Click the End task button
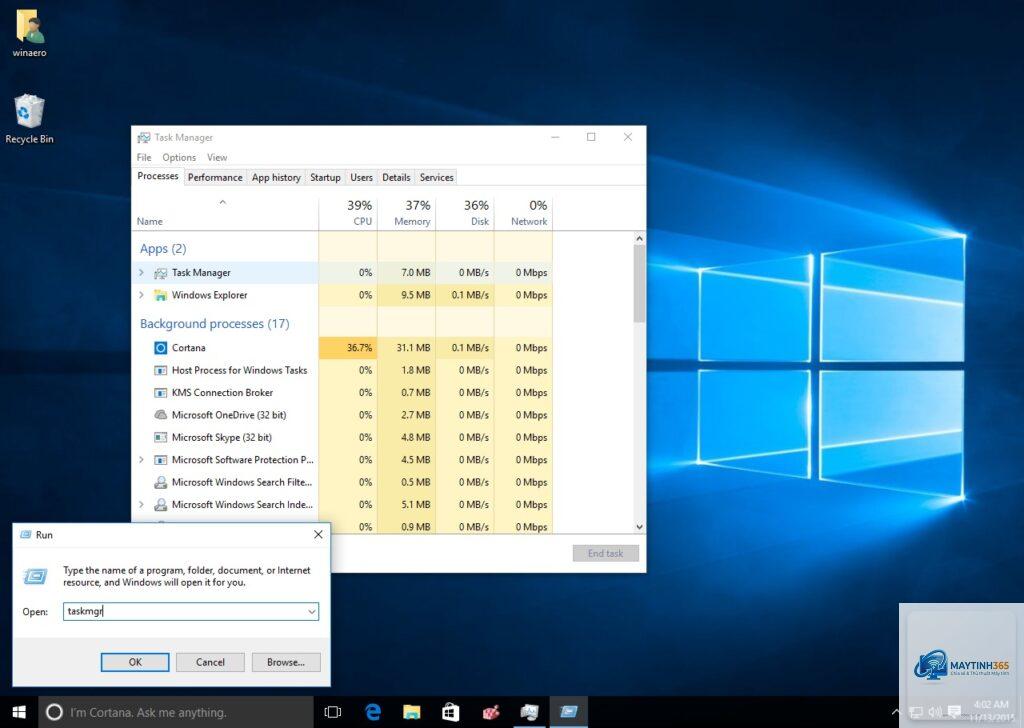The height and width of the screenshot is (728, 1024). point(605,553)
